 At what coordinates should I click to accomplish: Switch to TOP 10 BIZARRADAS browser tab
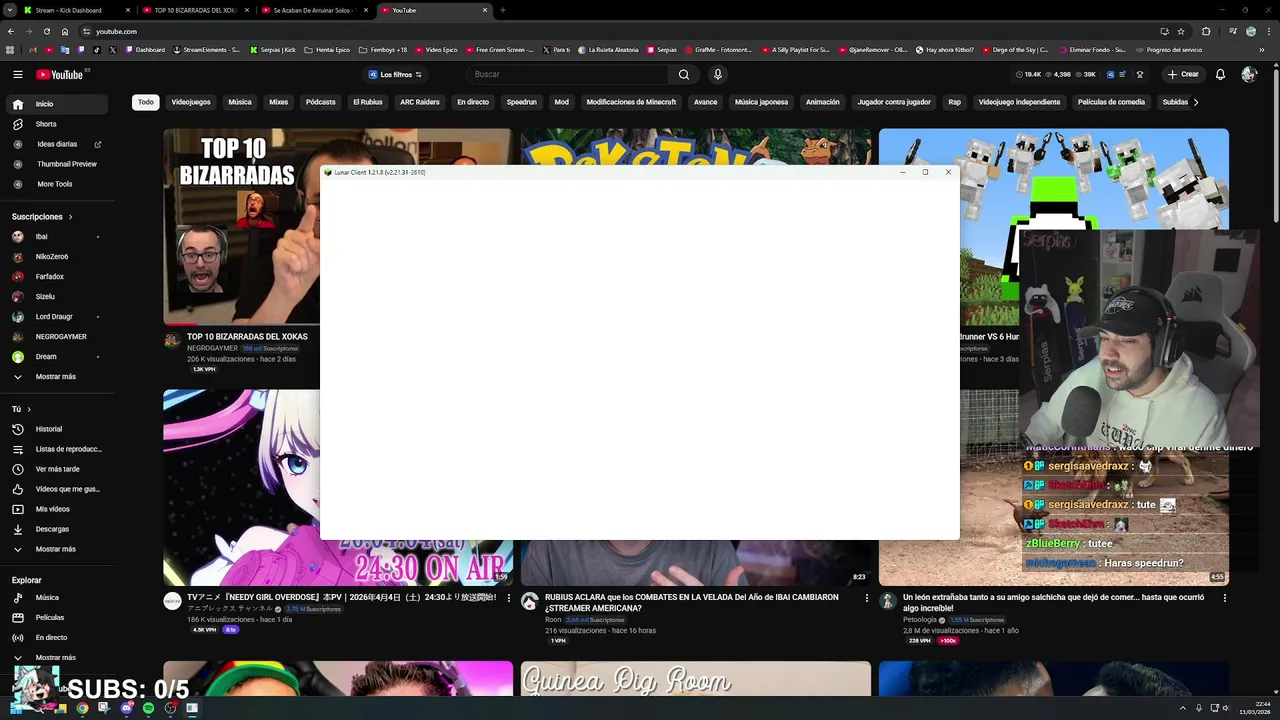pyautogui.click(x=195, y=10)
